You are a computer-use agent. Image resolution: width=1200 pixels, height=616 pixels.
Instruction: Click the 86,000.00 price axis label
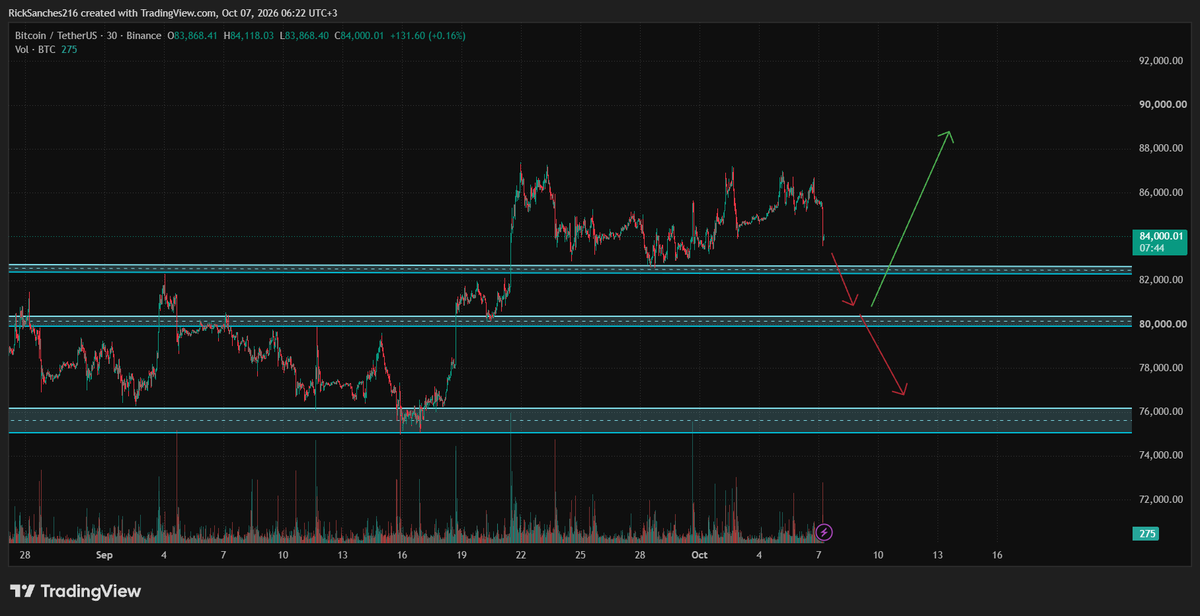pyautogui.click(x=1162, y=192)
